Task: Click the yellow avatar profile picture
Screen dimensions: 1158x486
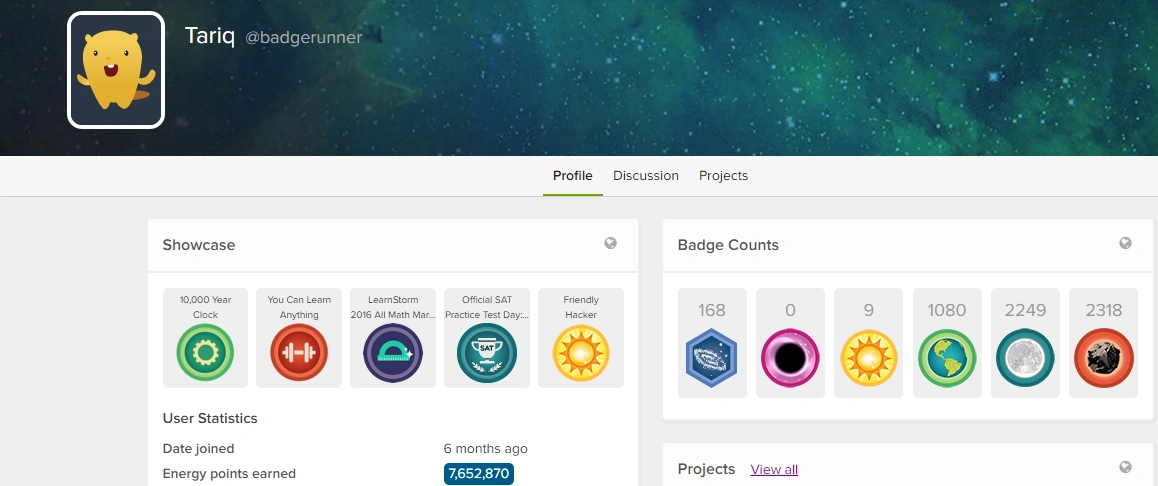Action: (116, 70)
